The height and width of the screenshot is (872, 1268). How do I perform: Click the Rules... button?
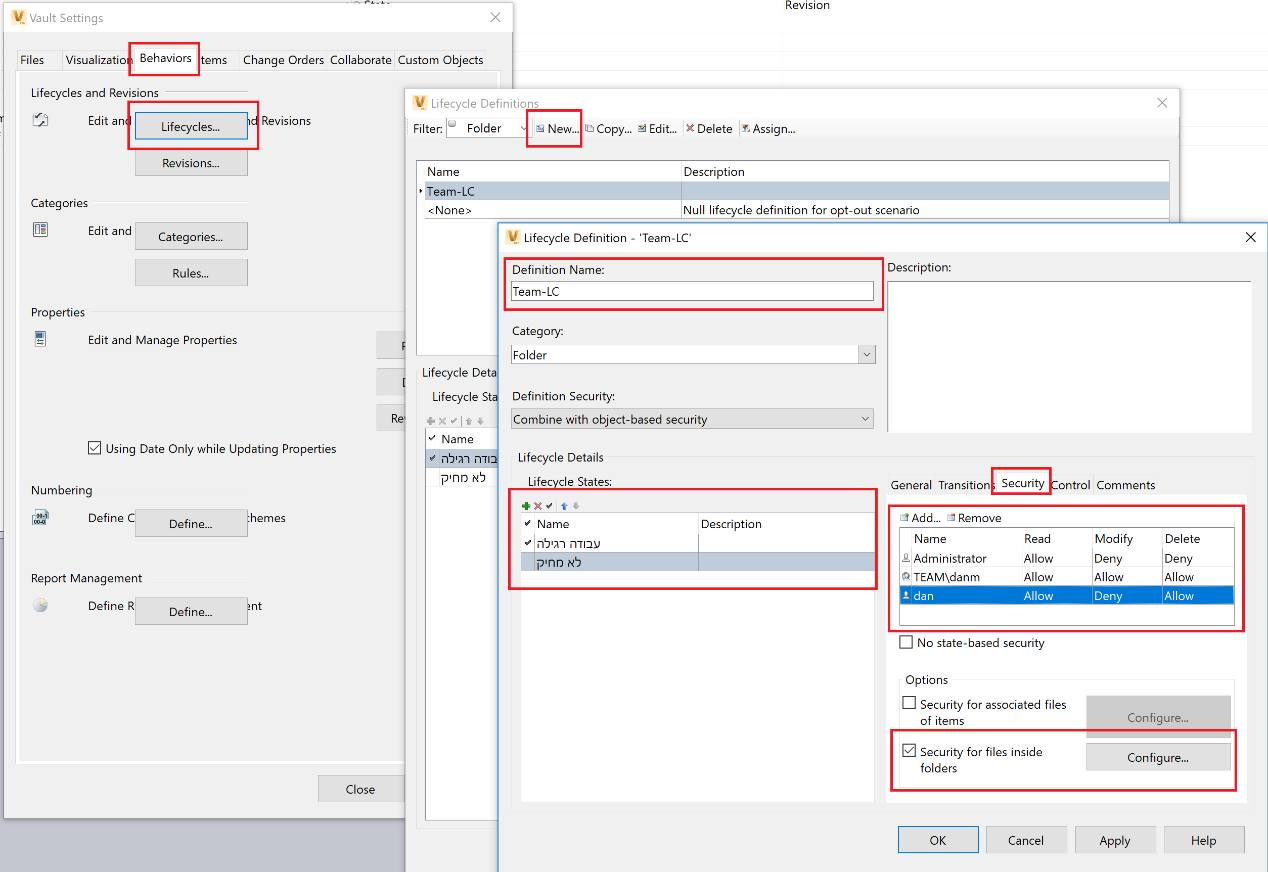pos(191,273)
